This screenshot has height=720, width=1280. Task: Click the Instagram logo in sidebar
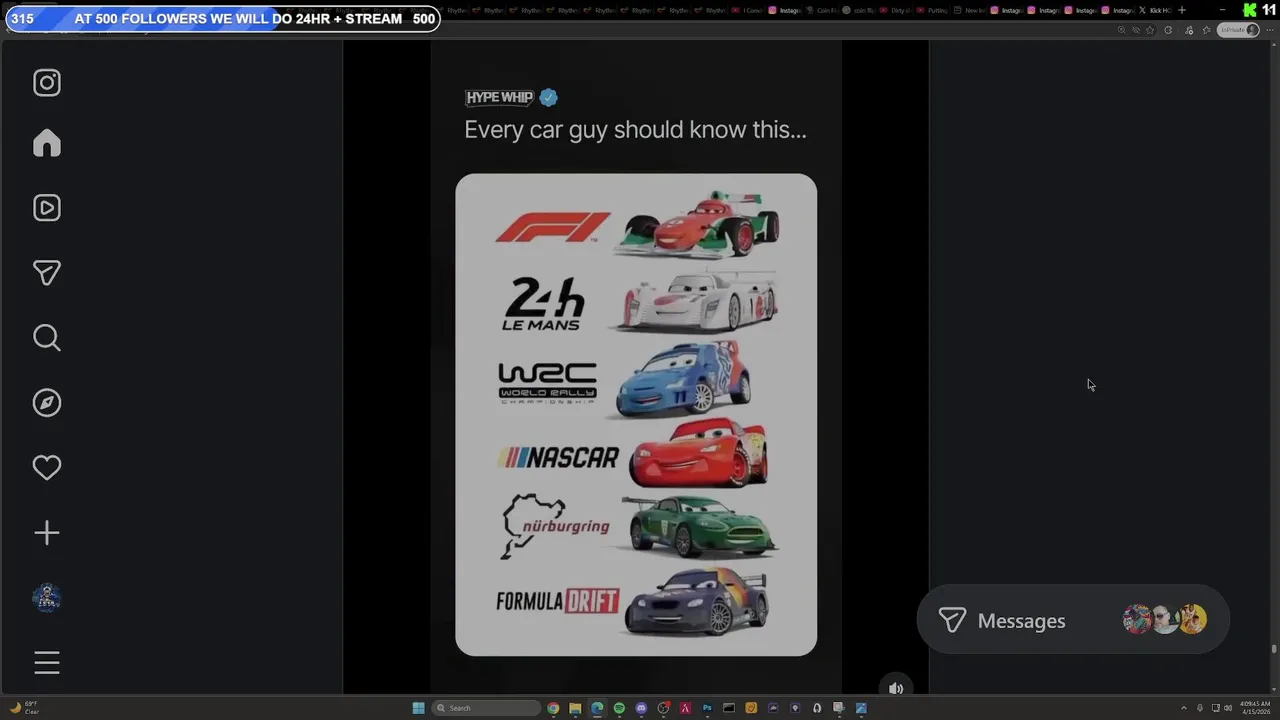tap(47, 83)
